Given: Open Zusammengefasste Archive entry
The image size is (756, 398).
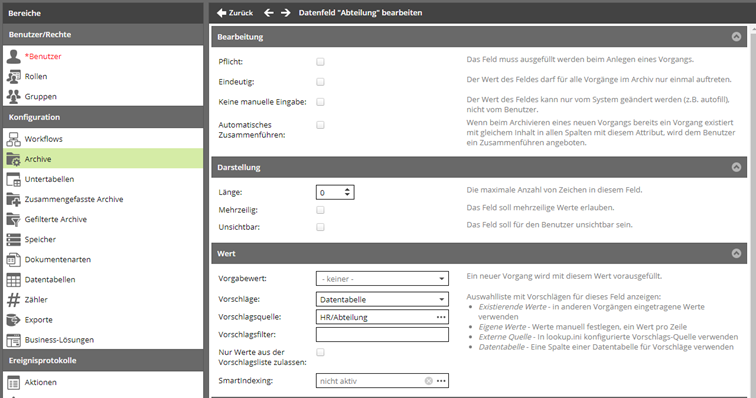Looking at the screenshot, I should point(74,199).
